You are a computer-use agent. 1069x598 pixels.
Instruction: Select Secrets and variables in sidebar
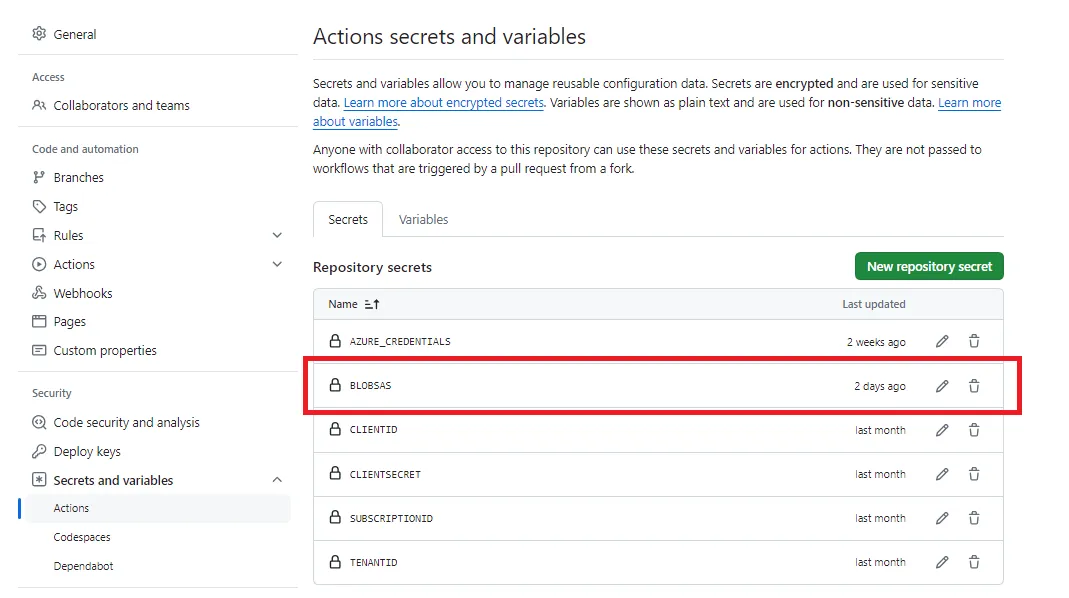113,480
